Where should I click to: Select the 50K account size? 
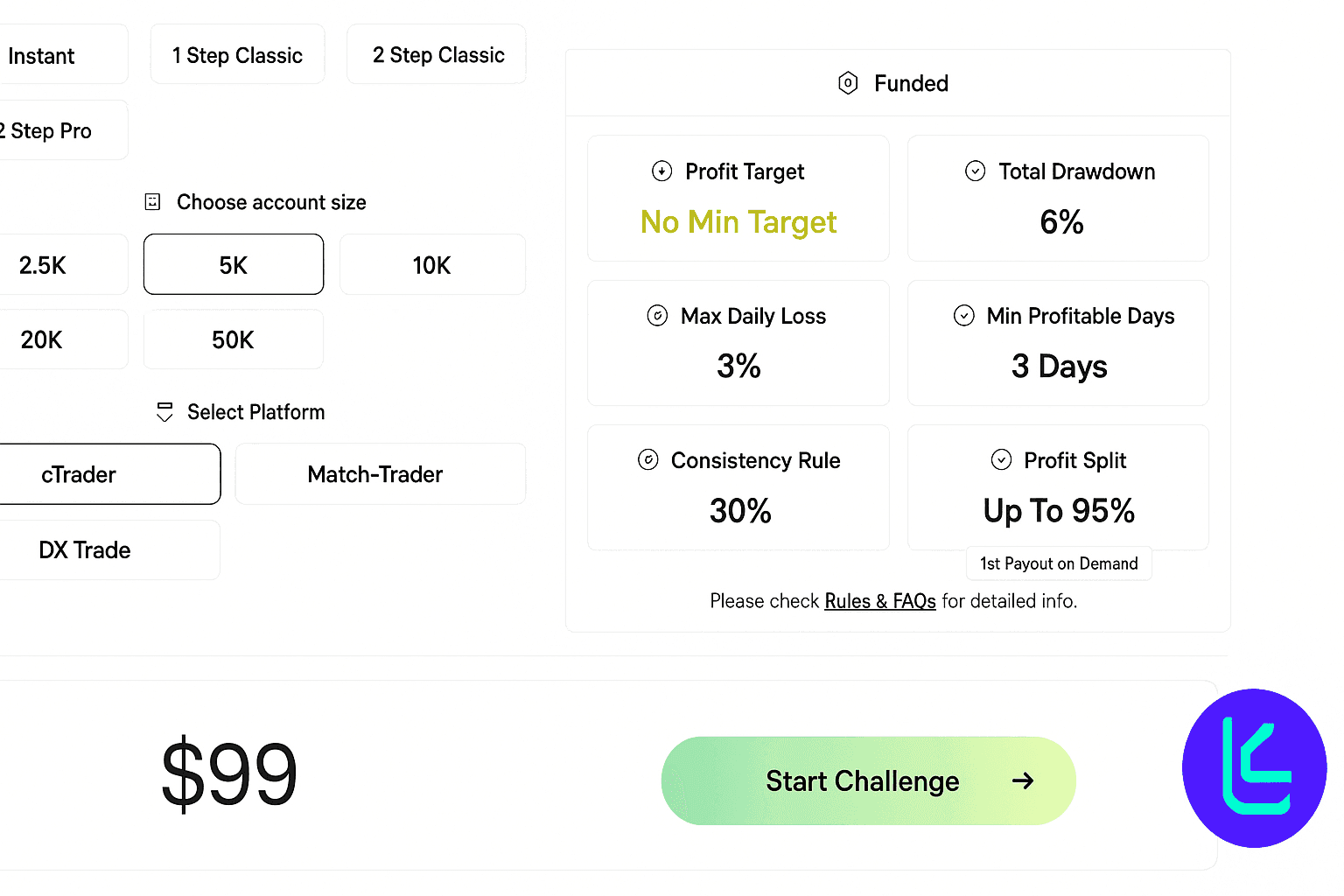pos(233,339)
